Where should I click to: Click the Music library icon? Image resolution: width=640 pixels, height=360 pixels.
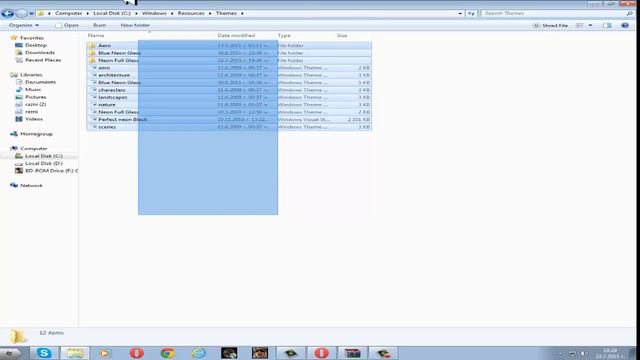19,89
